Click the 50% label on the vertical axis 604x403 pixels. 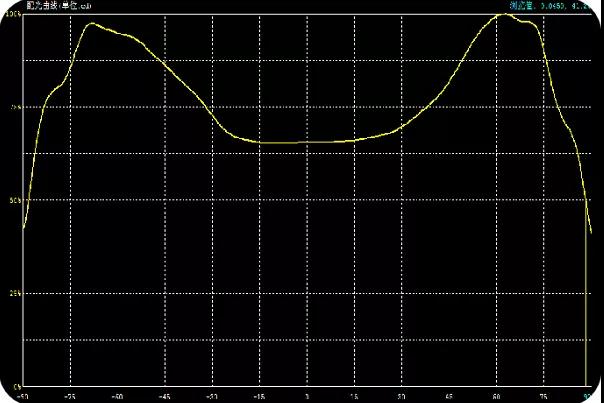point(16,200)
